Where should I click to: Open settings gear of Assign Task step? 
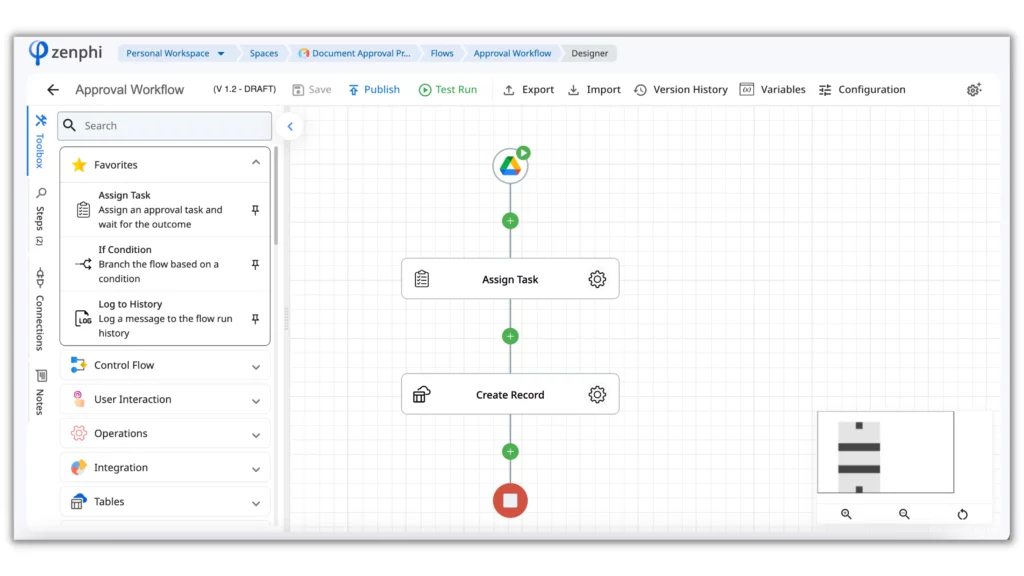point(597,279)
